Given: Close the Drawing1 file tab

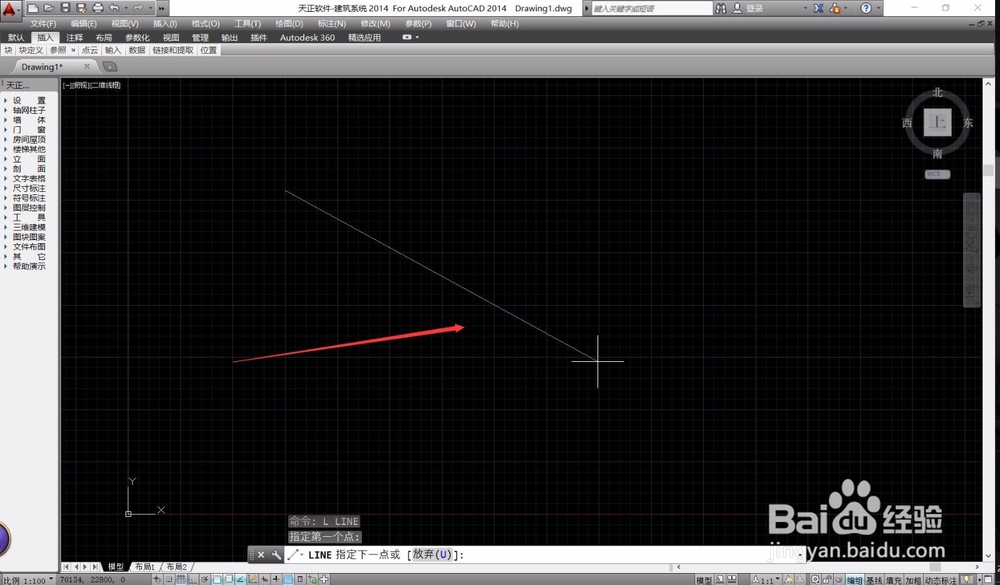Looking at the screenshot, I should (87, 66).
